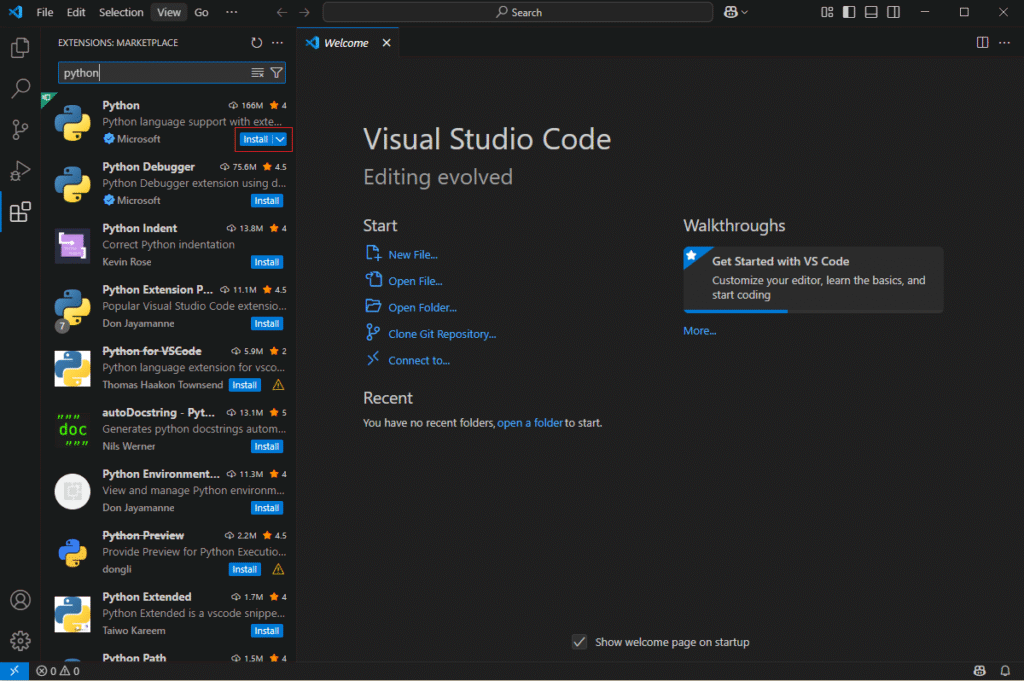Click the command center Search box

click(x=518, y=12)
